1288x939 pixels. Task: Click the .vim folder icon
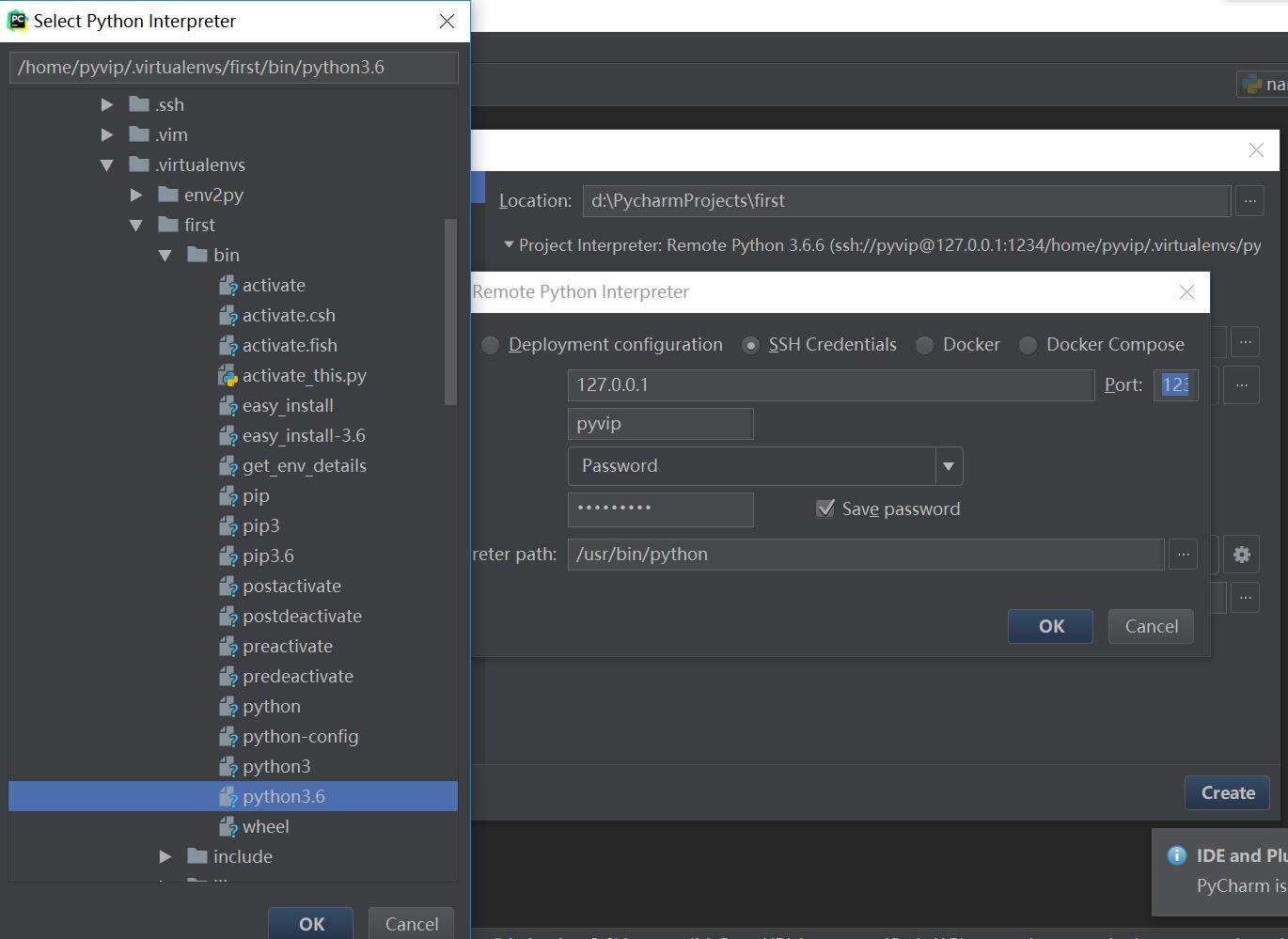pos(139,134)
